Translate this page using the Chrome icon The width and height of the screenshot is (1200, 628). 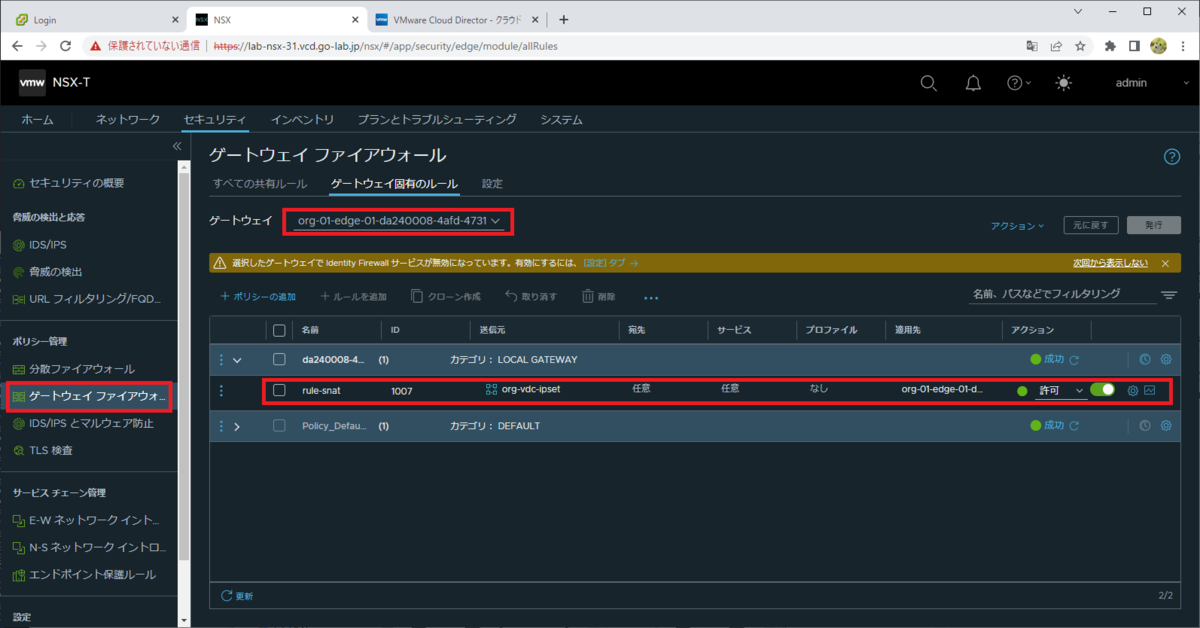point(1032,46)
